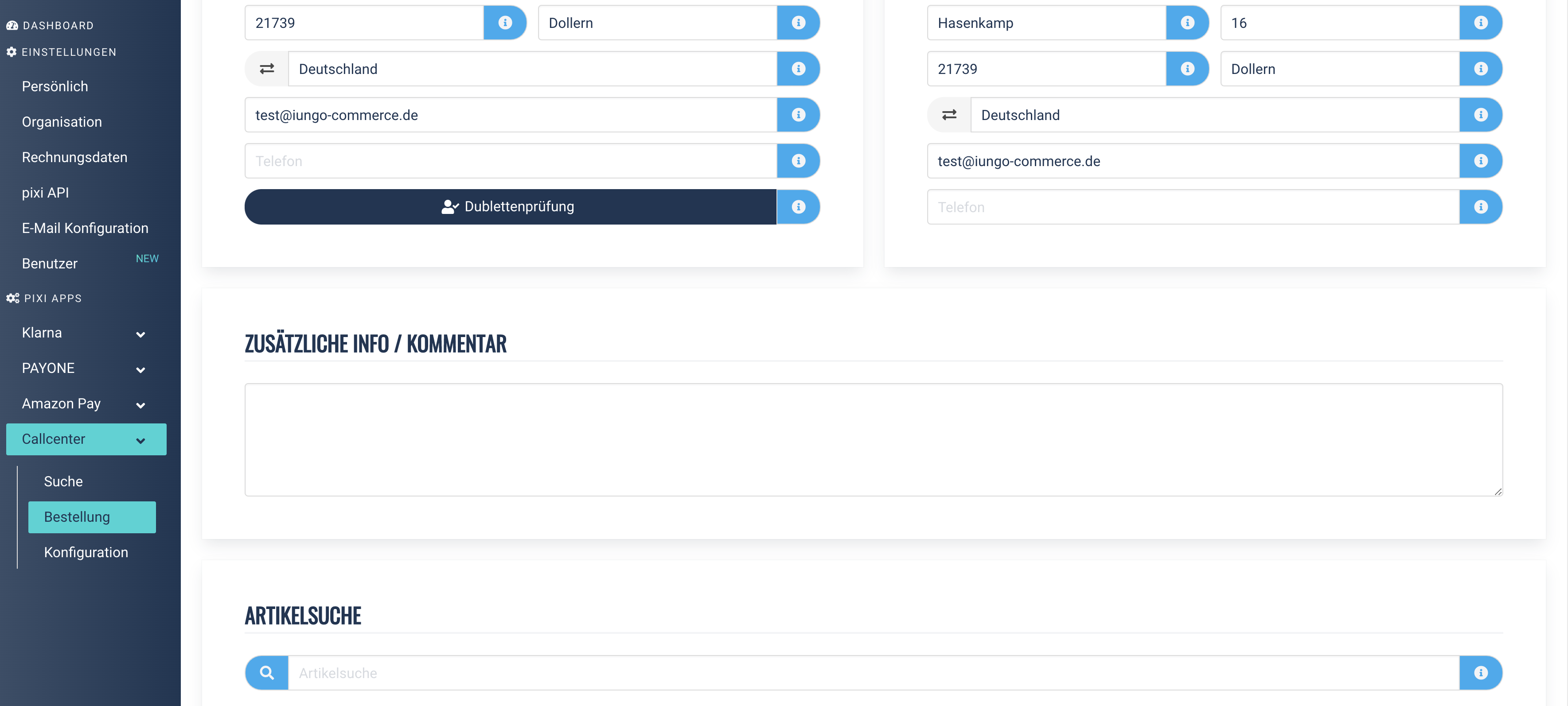Click info icon beside left Deutschland field
This screenshot has height=706, width=1568.
point(798,69)
